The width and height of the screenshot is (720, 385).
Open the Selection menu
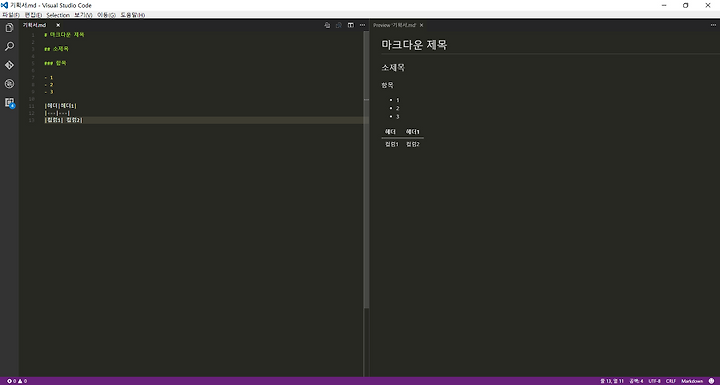[x=58, y=15]
